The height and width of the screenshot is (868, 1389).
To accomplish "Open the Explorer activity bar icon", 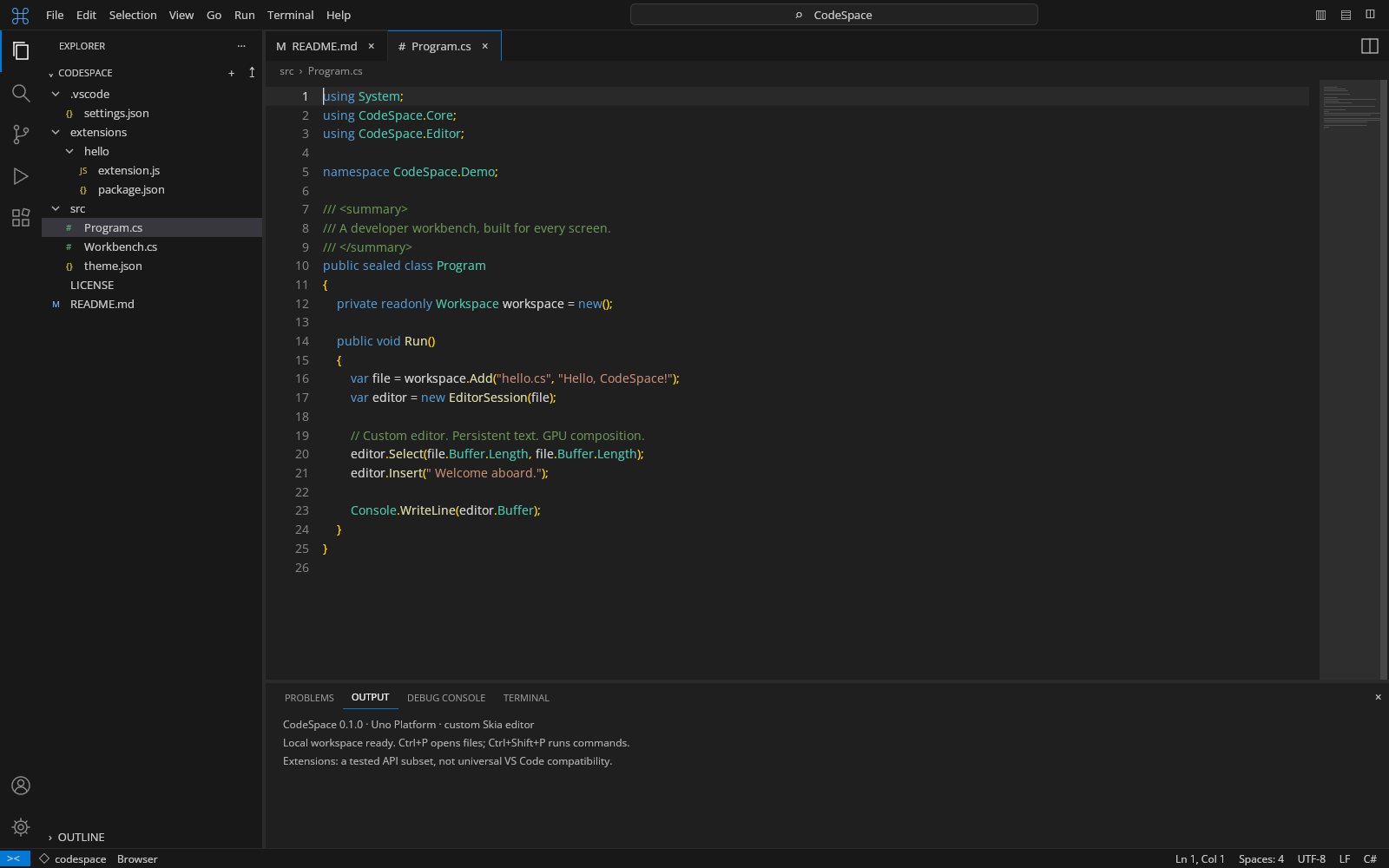I will [x=21, y=51].
